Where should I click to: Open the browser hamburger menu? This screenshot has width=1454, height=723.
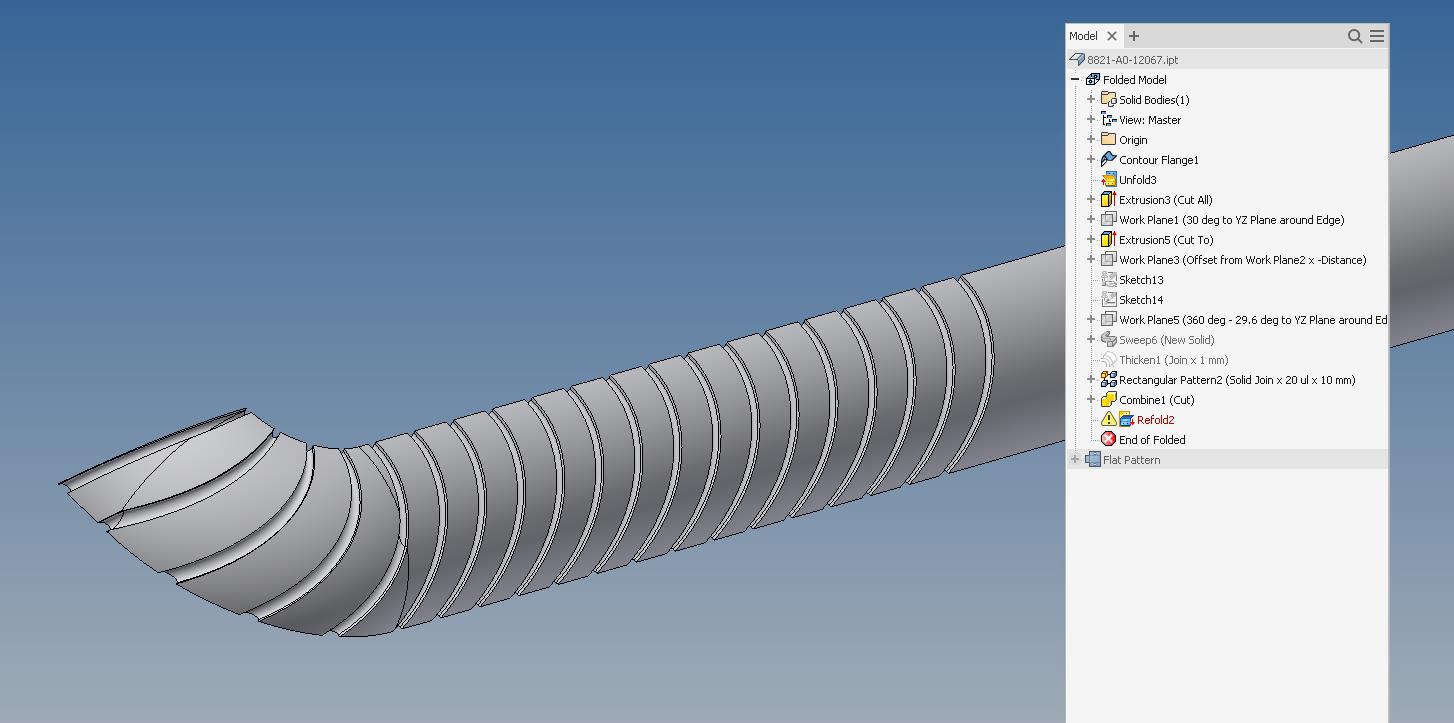point(1376,36)
